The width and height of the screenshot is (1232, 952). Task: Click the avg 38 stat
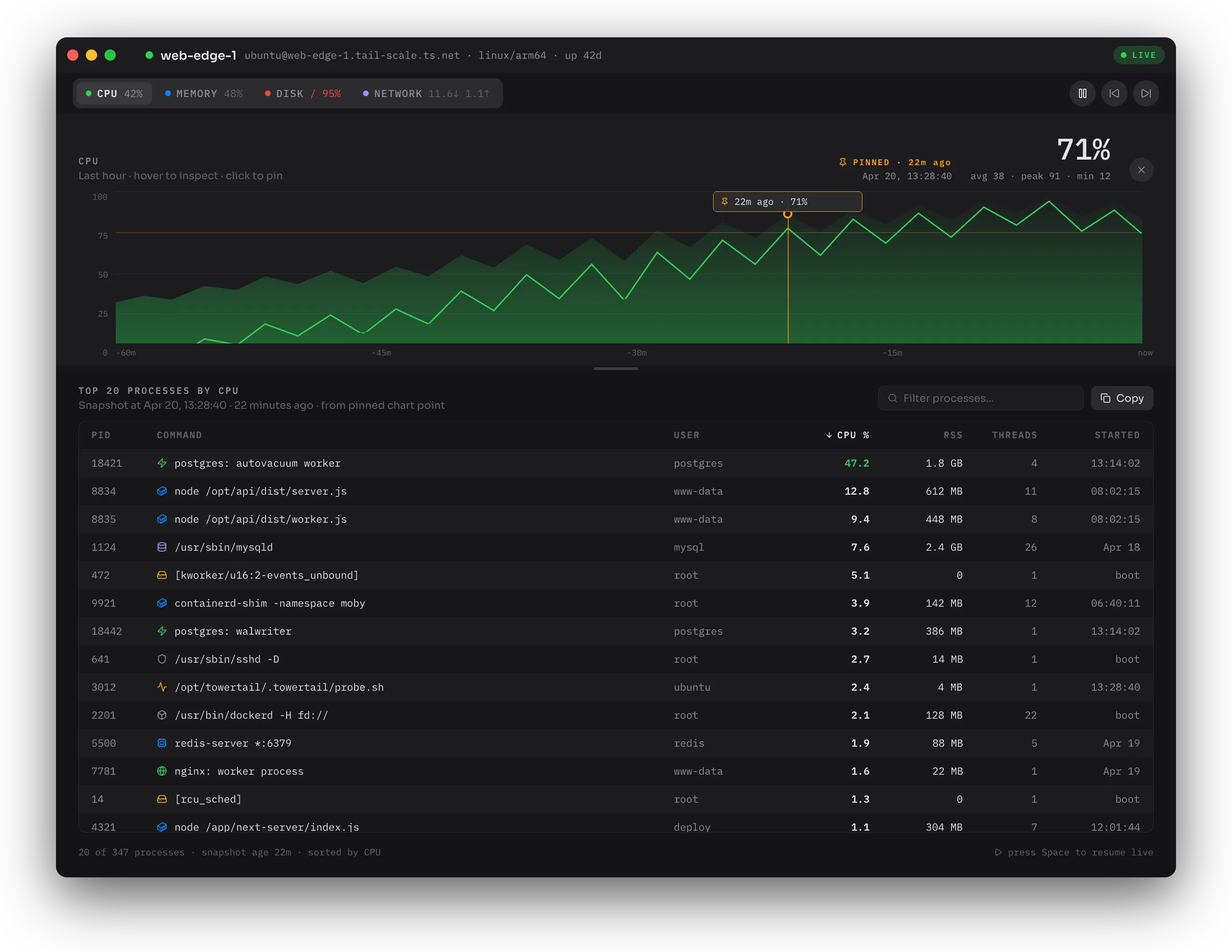[x=987, y=176]
